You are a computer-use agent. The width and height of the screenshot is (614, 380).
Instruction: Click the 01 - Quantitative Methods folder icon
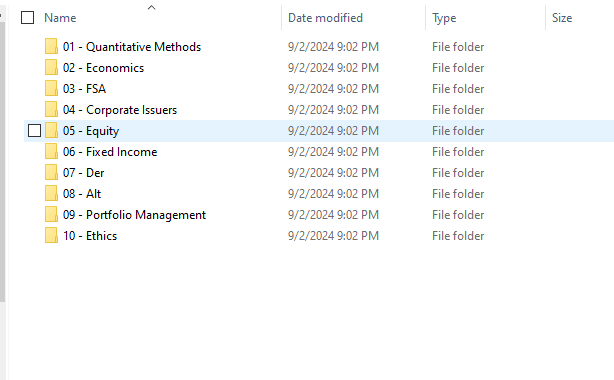click(x=51, y=46)
